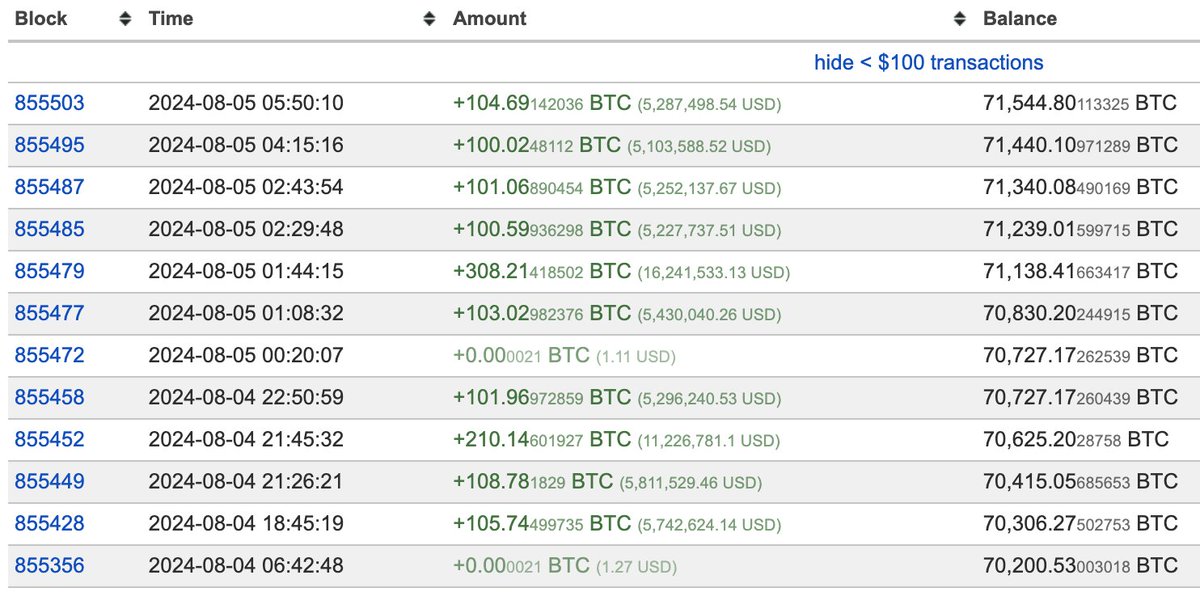Select time 2024-08-05 02:29:48
1200x592 pixels.
[246, 229]
